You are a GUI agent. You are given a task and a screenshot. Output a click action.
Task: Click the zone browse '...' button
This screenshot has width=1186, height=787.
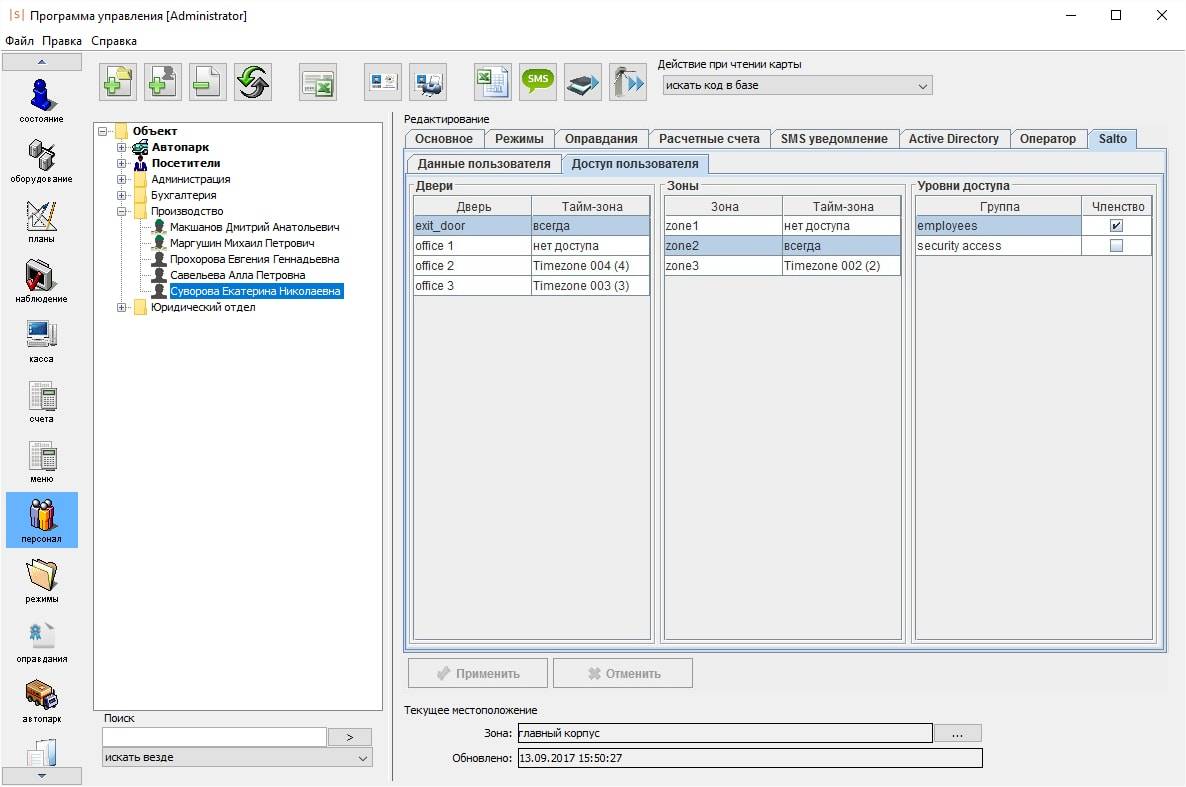(x=957, y=734)
